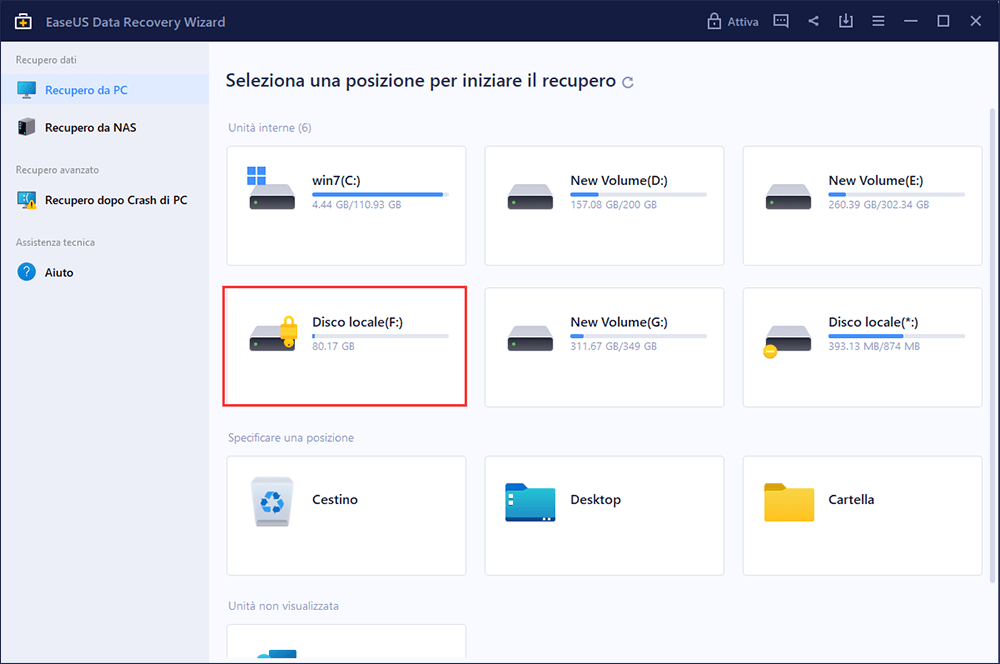Viewport: 1000px width, 664px height.
Task: Click the New Volume(D:) usage bar
Action: pyautogui.click(x=638, y=195)
